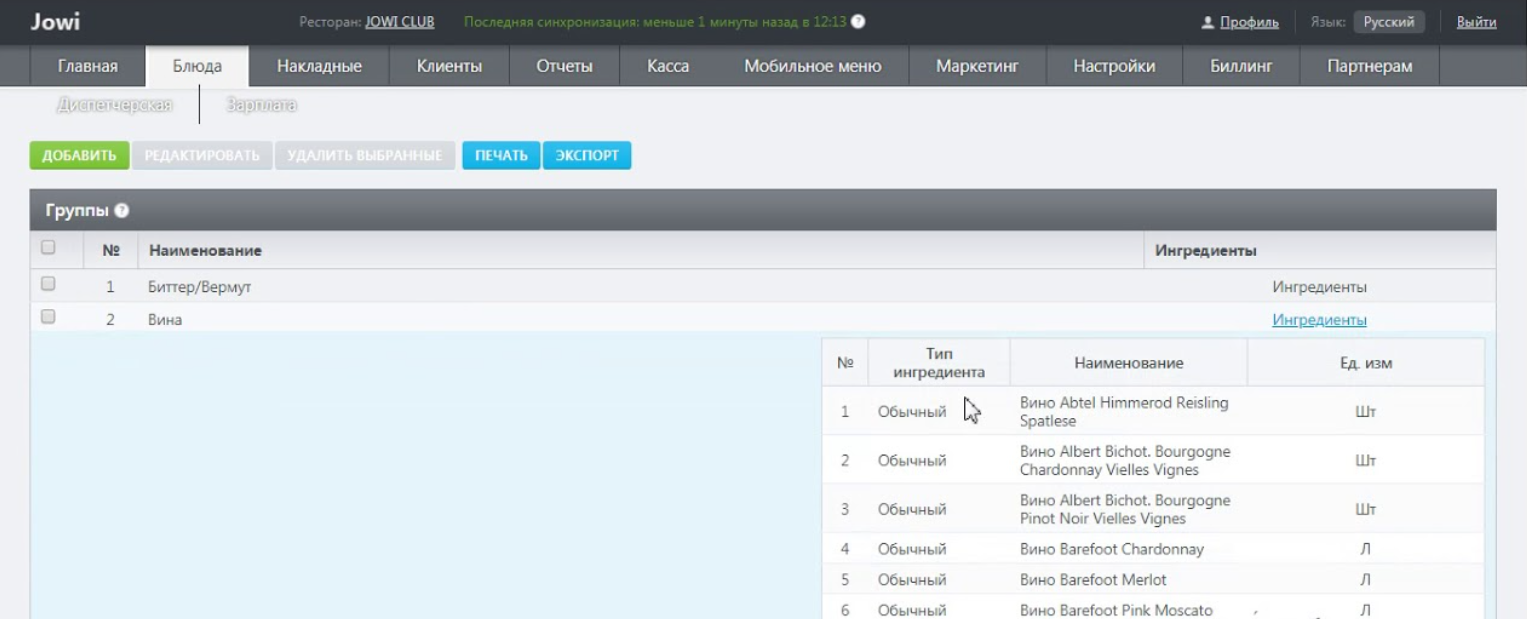Click the sync status help icon

pos(858,22)
